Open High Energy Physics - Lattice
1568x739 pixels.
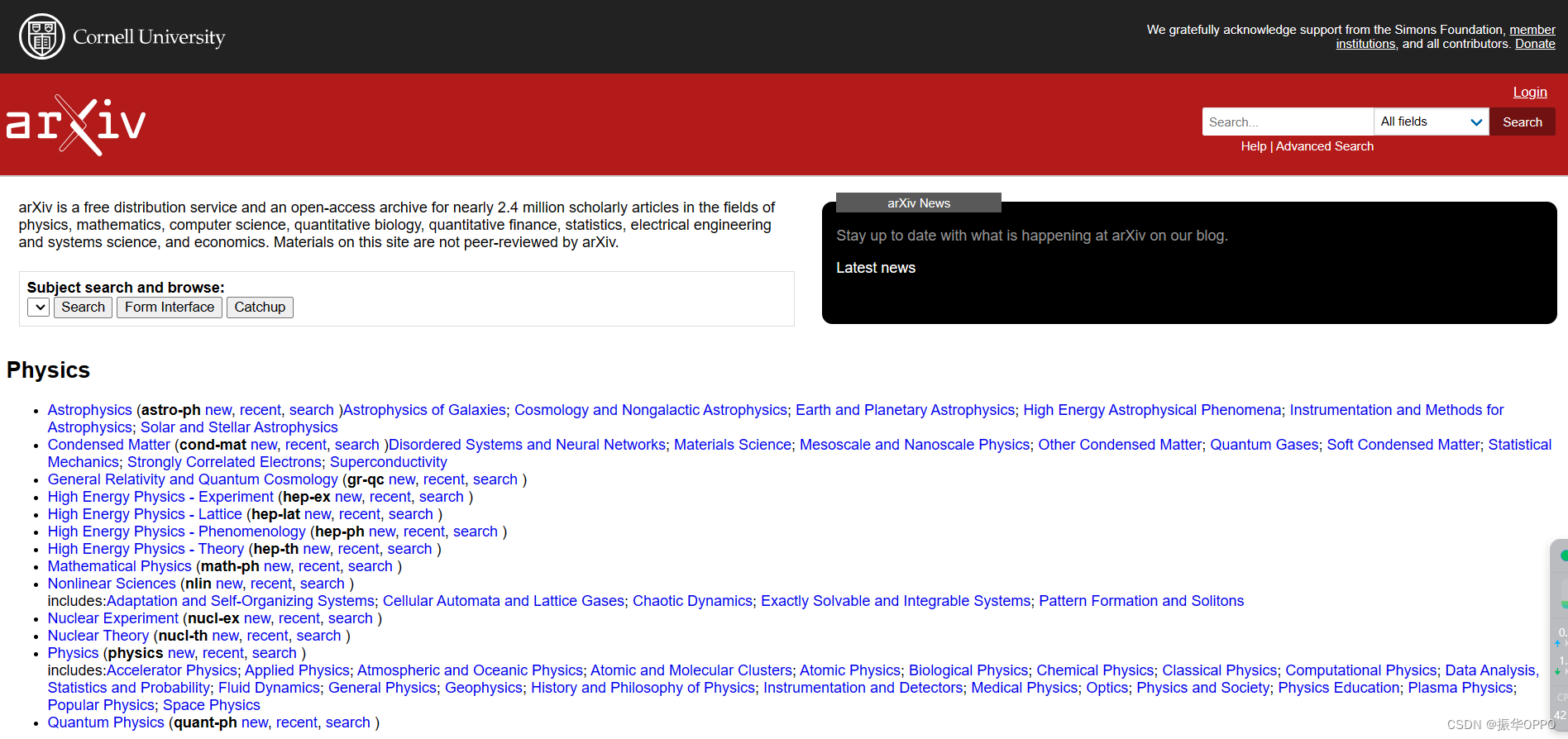click(x=145, y=514)
